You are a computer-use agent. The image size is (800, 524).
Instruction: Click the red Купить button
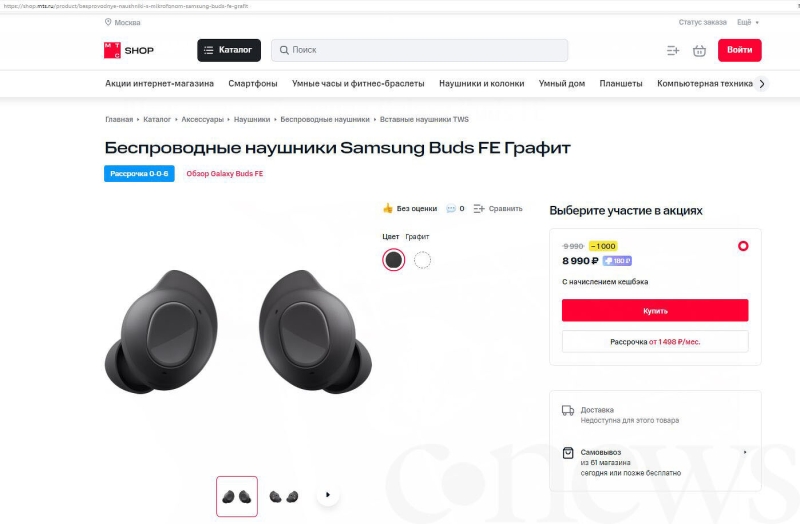655,310
